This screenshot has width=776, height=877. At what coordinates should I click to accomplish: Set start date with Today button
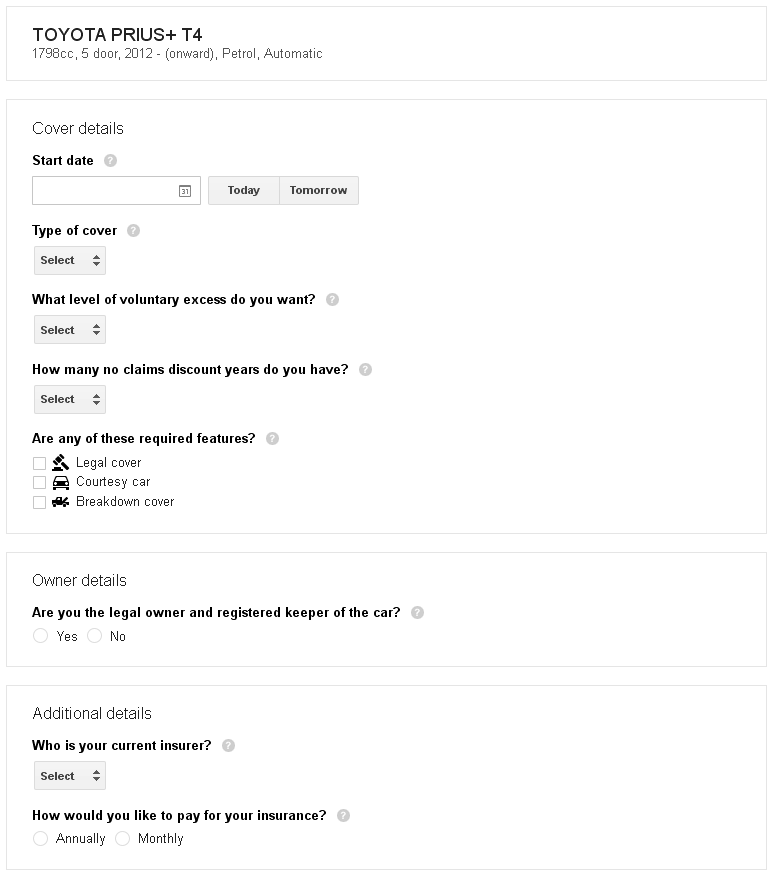click(244, 191)
